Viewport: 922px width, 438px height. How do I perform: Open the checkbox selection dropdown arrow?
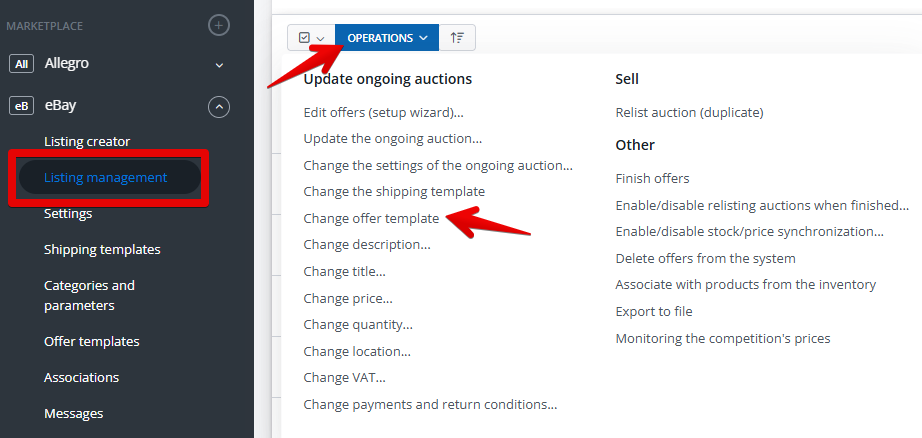click(321, 38)
